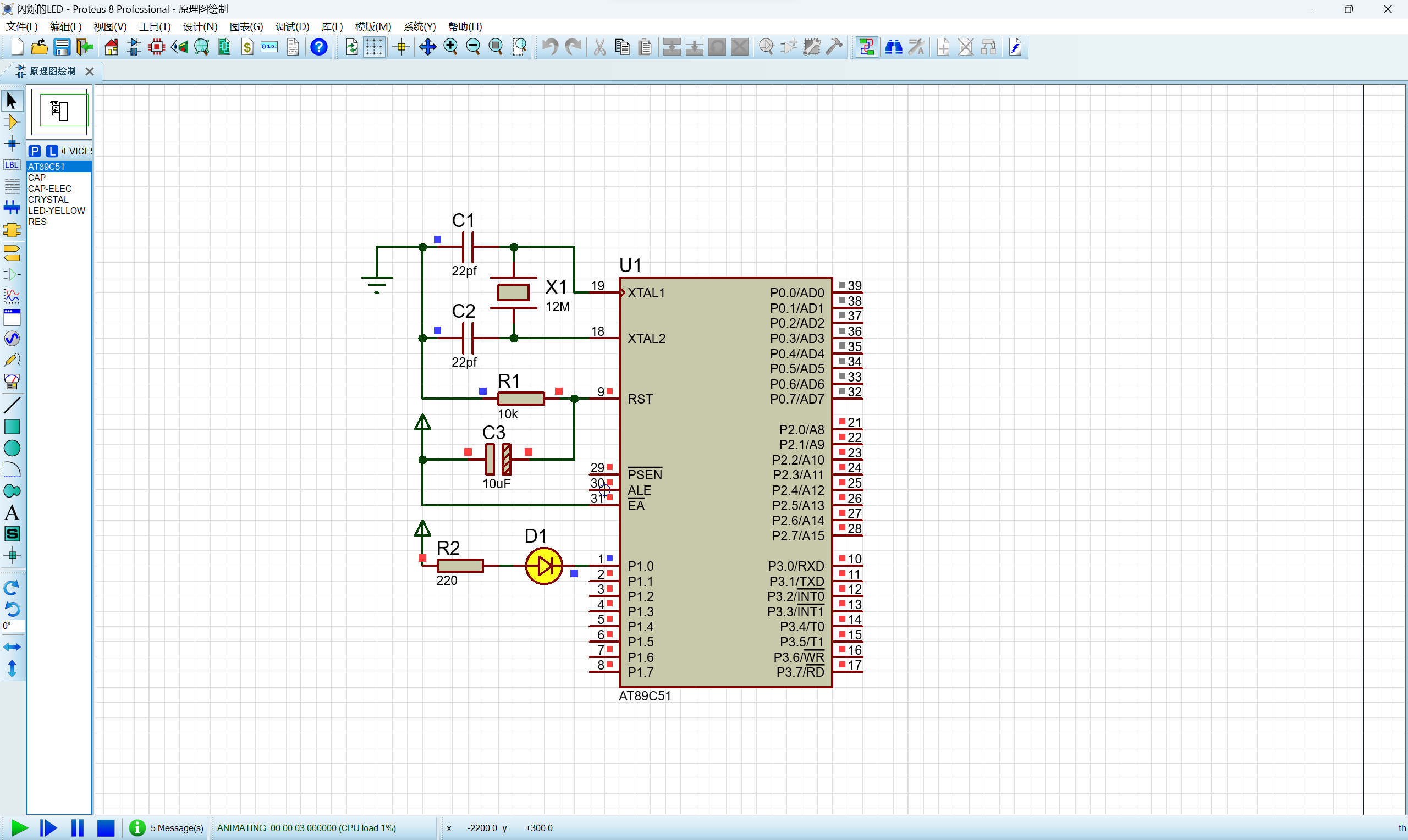
Task: Click the Search and Tag binoculars icon
Action: tap(893, 47)
